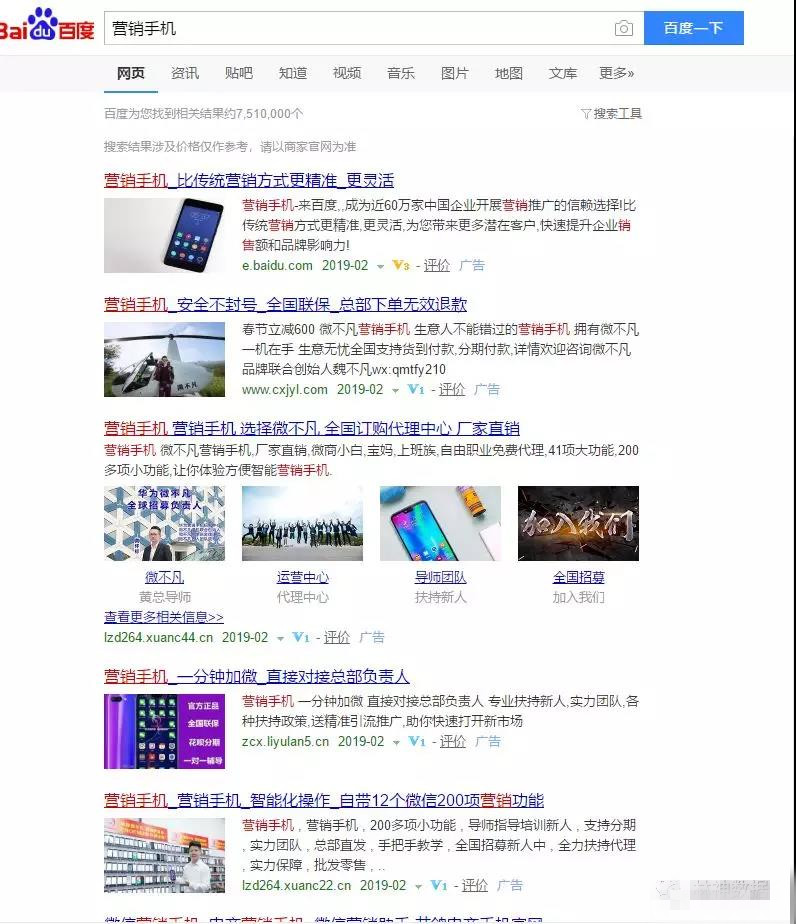Expand the dropdown arrow after www.cxjyl.com date
This screenshot has width=796, height=924.
pos(396,390)
